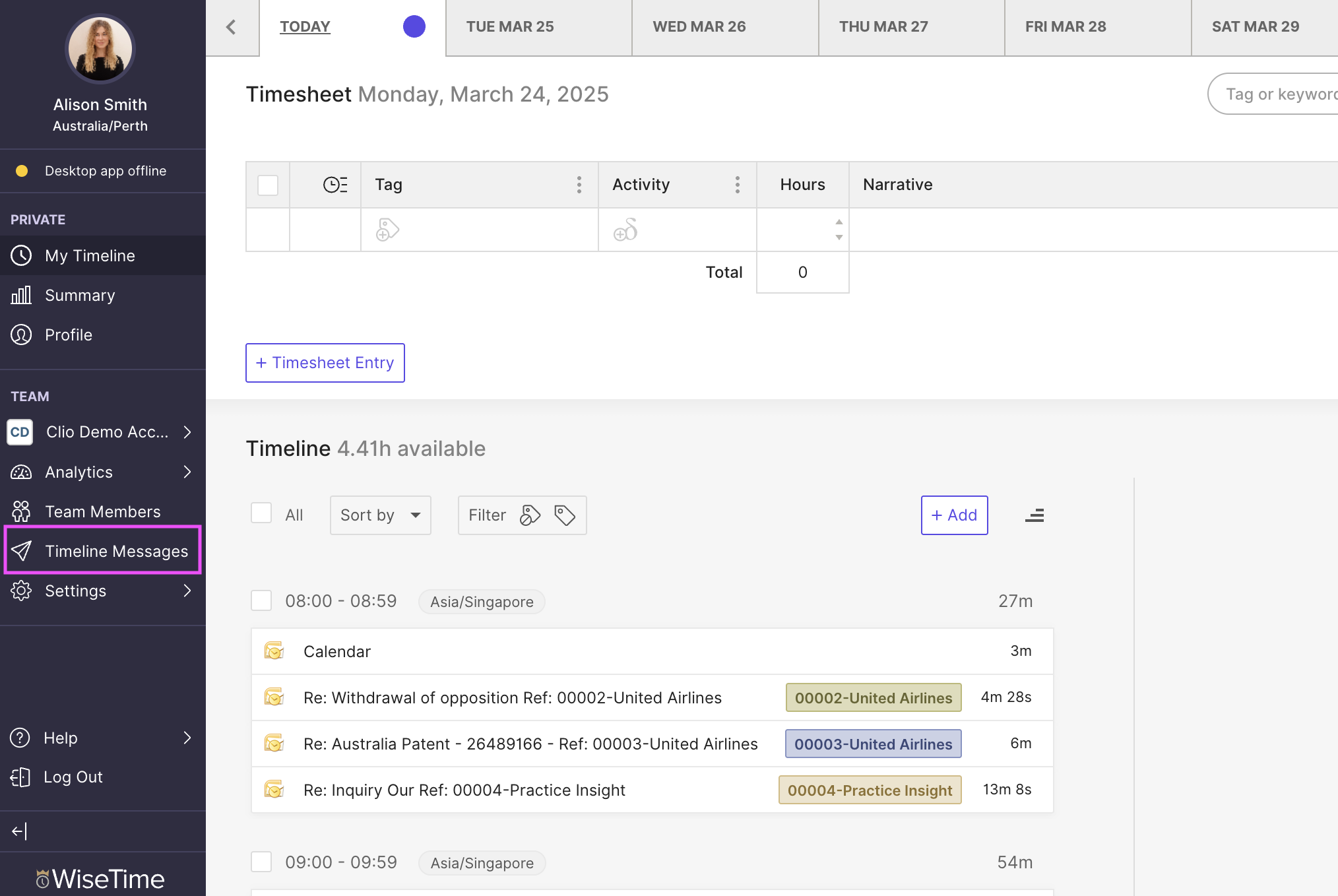This screenshot has height=896, width=1338.
Task: Switch to the SAT MAR 29 tab
Action: 1265,27
